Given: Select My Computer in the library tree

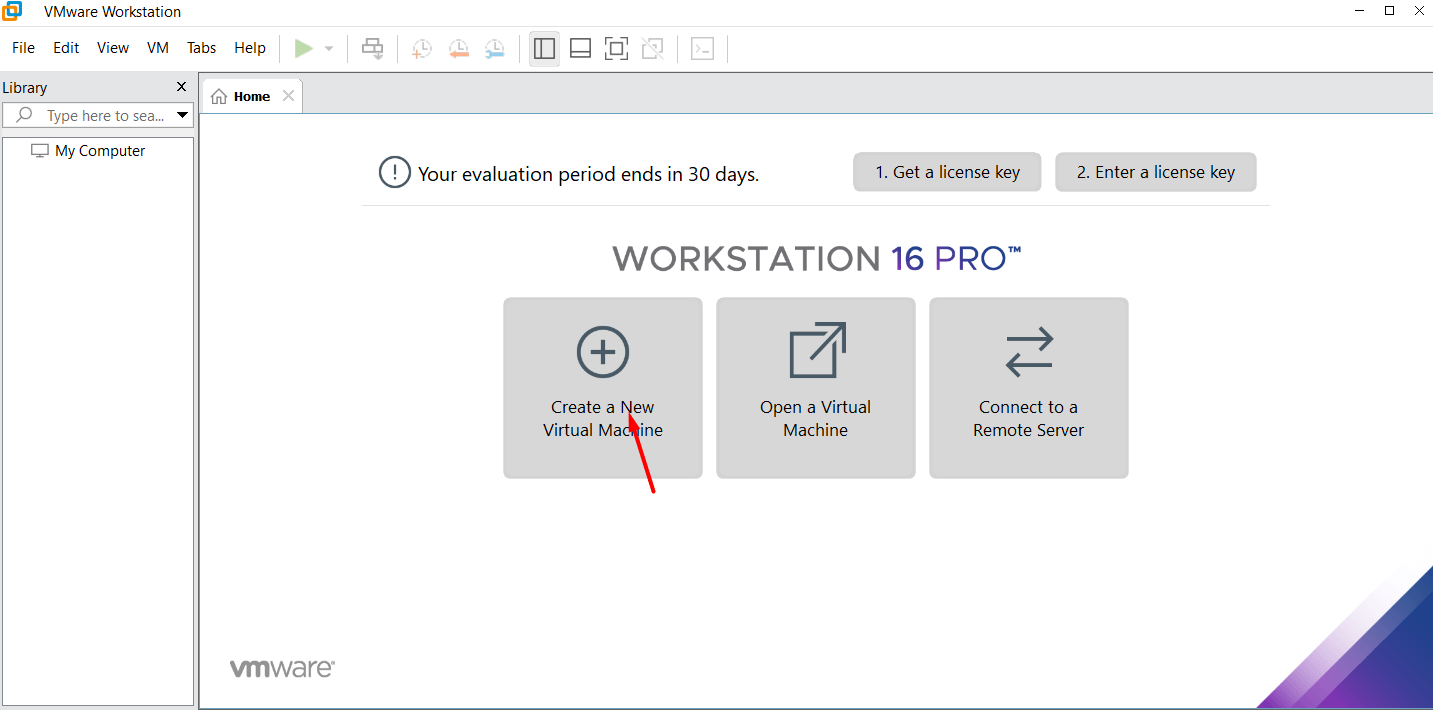Looking at the screenshot, I should [x=99, y=151].
